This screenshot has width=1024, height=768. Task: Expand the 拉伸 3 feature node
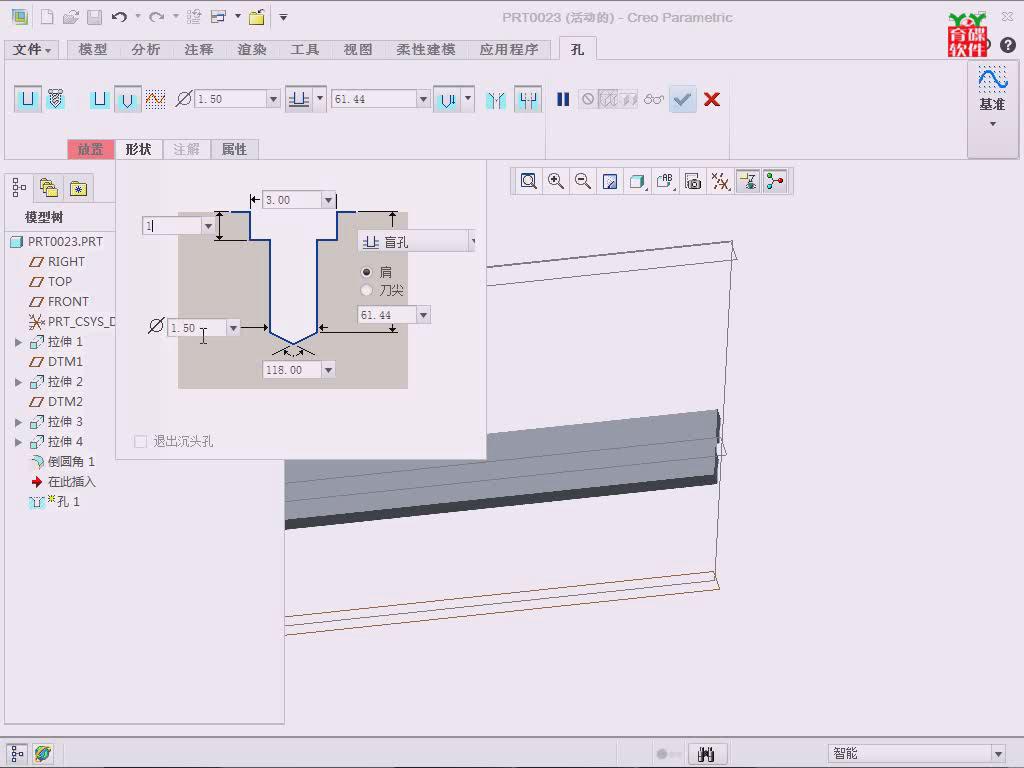click(x=18, y=422)
